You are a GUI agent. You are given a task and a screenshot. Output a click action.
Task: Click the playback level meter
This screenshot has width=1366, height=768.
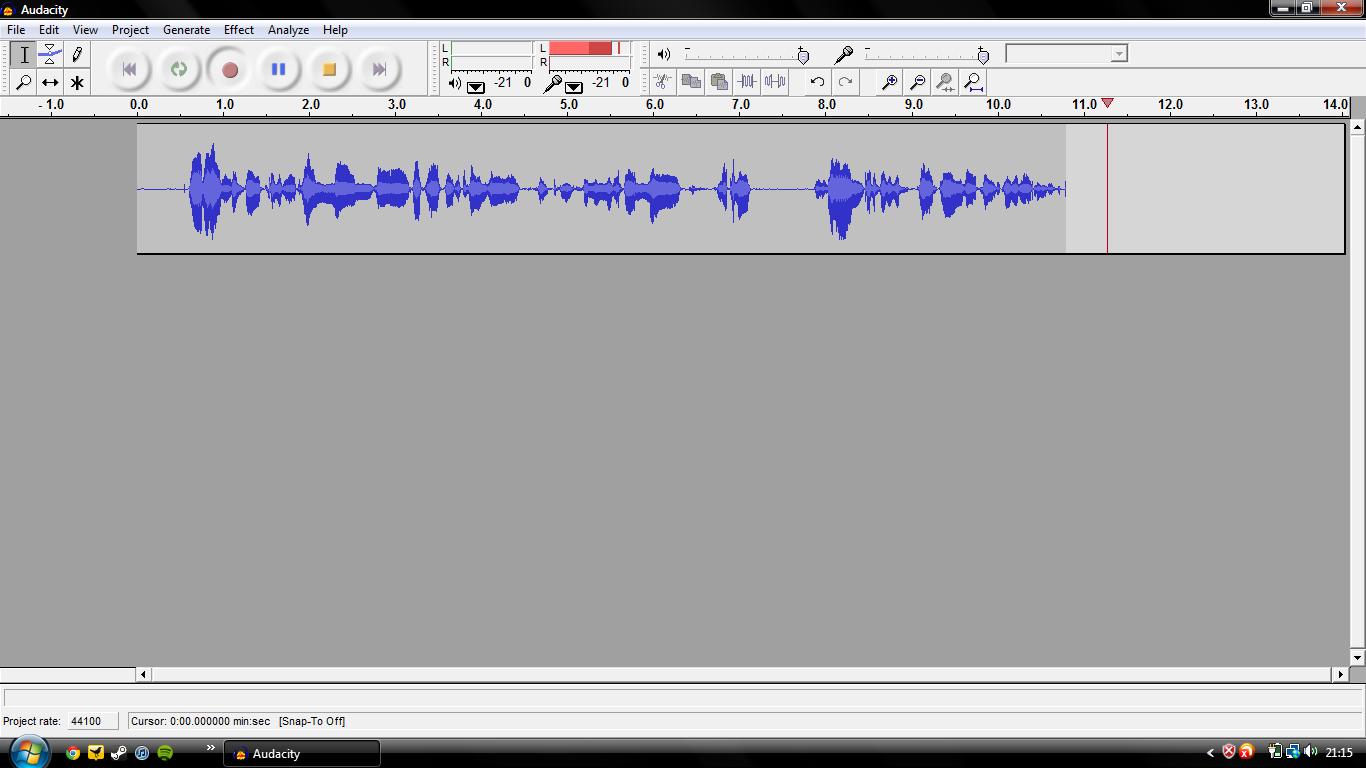click(491, 55)
